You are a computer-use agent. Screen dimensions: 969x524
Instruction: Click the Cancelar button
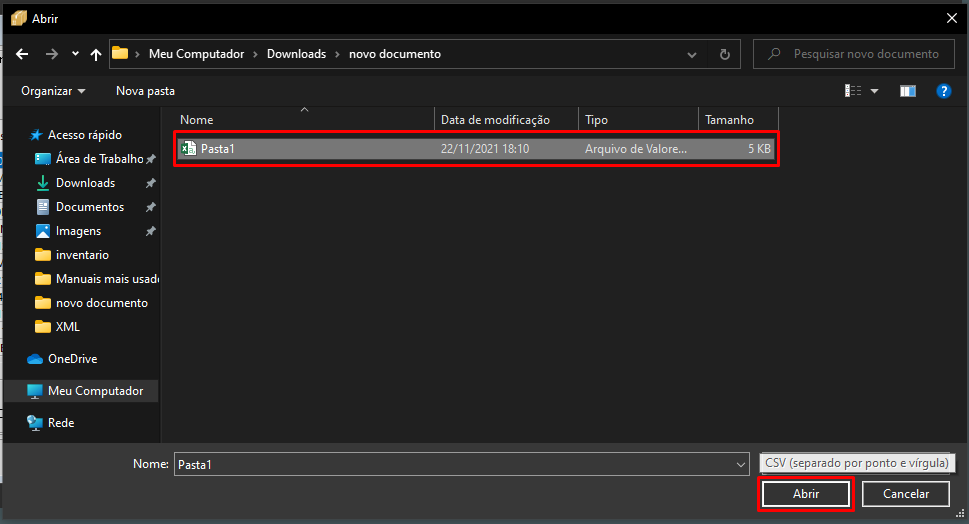coord(905,494)
